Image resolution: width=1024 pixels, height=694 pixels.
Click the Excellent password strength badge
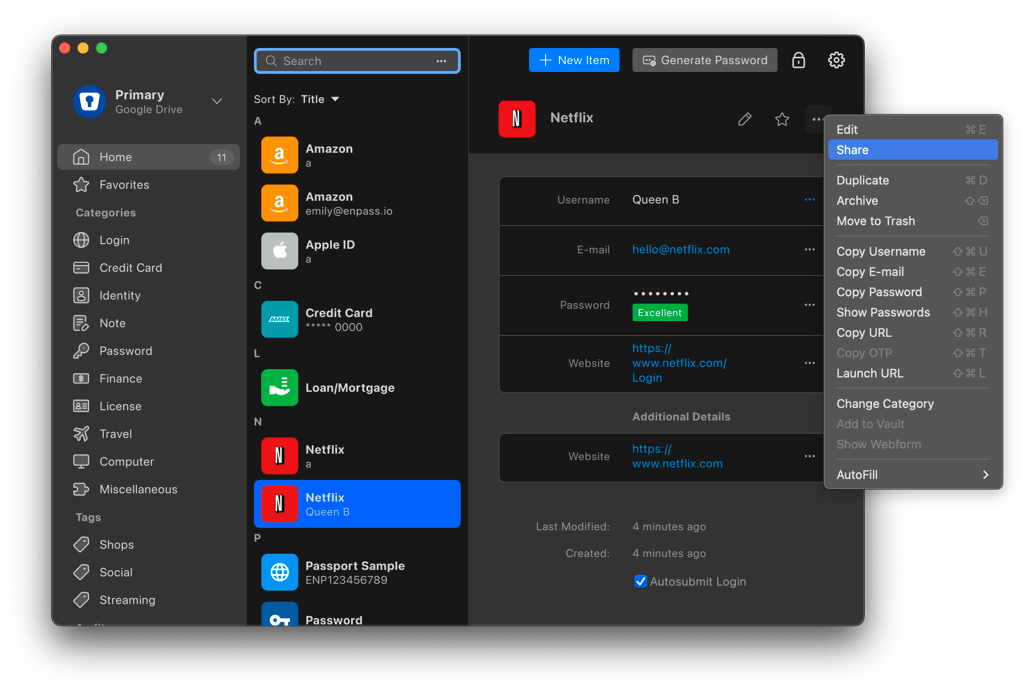pos(660,313)
